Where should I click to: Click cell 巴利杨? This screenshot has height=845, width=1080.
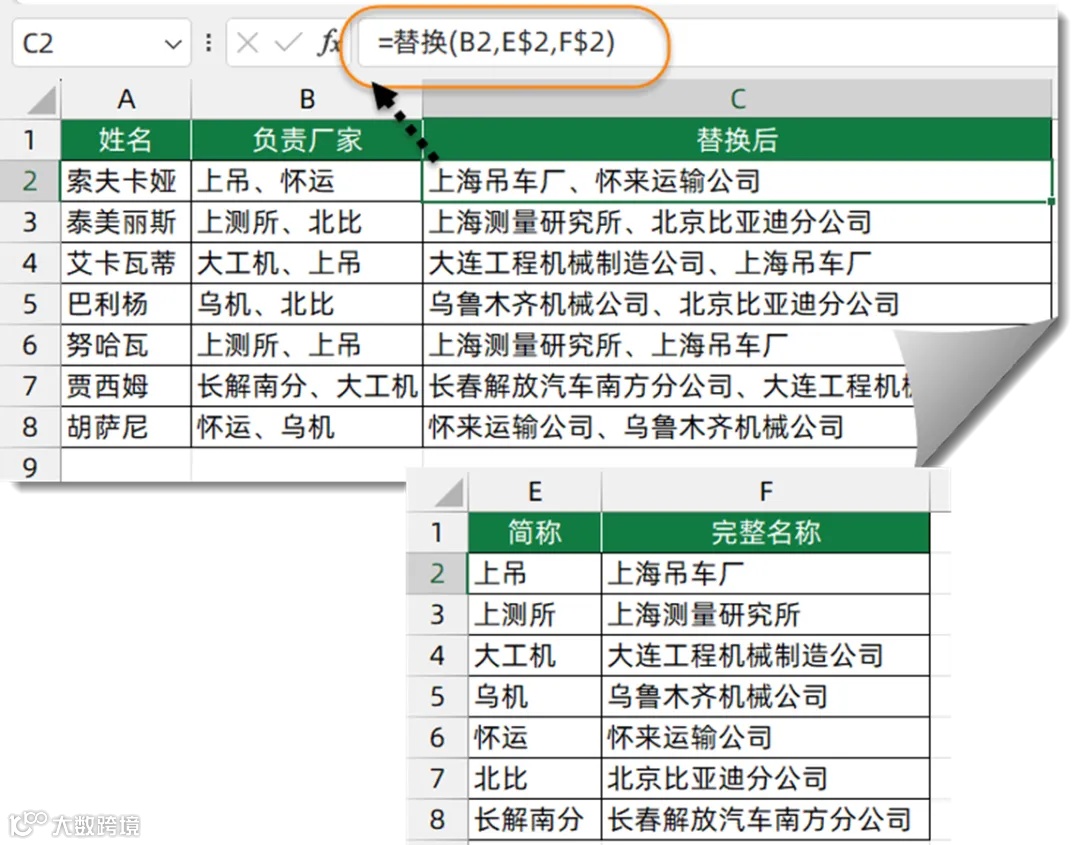[x=126, y=304]
